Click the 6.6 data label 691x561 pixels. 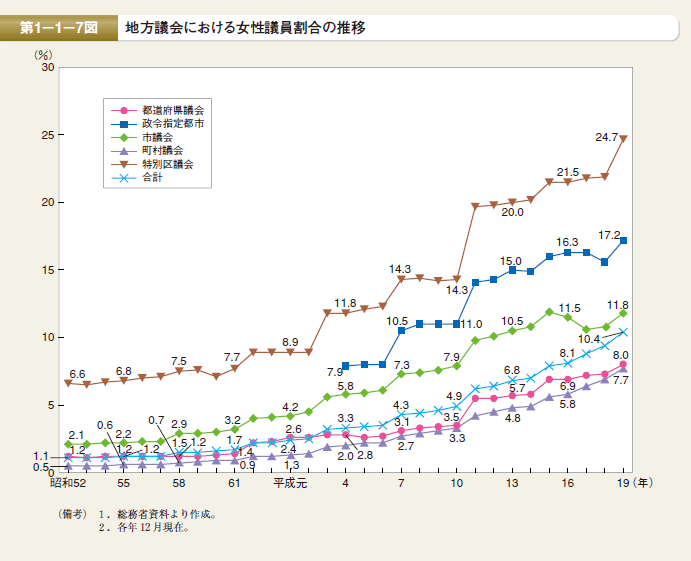coord(77,374)
